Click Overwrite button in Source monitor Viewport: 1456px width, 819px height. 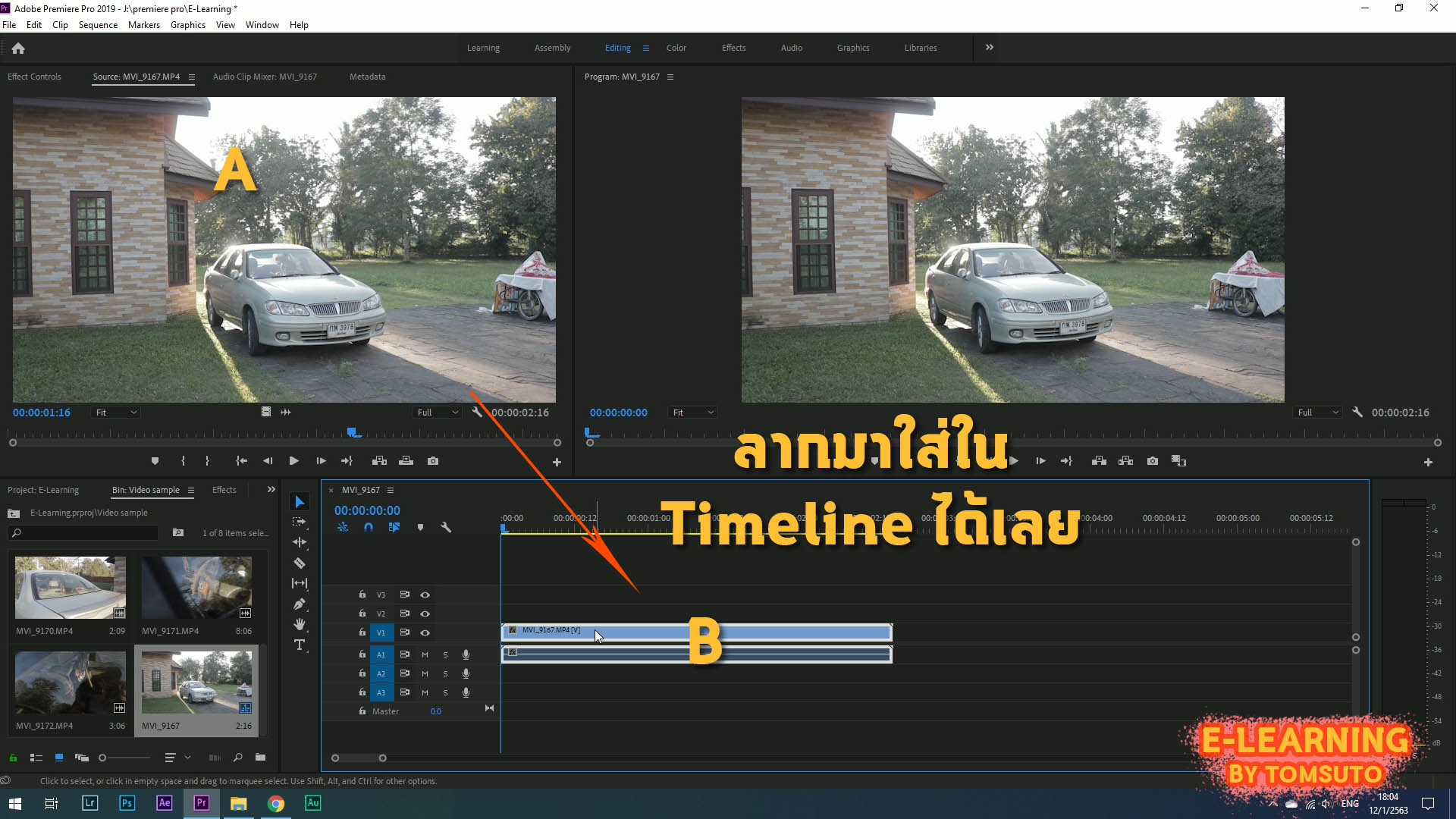pos(406,460)
